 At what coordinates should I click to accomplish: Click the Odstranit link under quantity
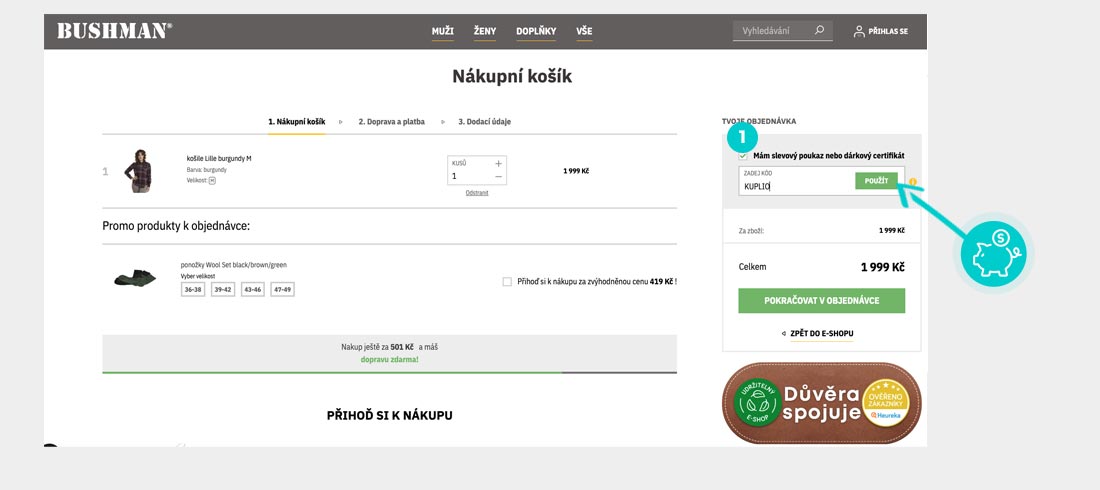[477, 193]
